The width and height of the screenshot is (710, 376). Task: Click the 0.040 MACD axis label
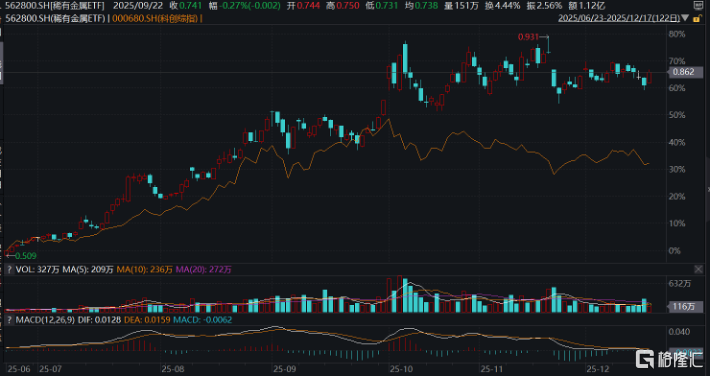pyautogui.click(x=680, y=332)
